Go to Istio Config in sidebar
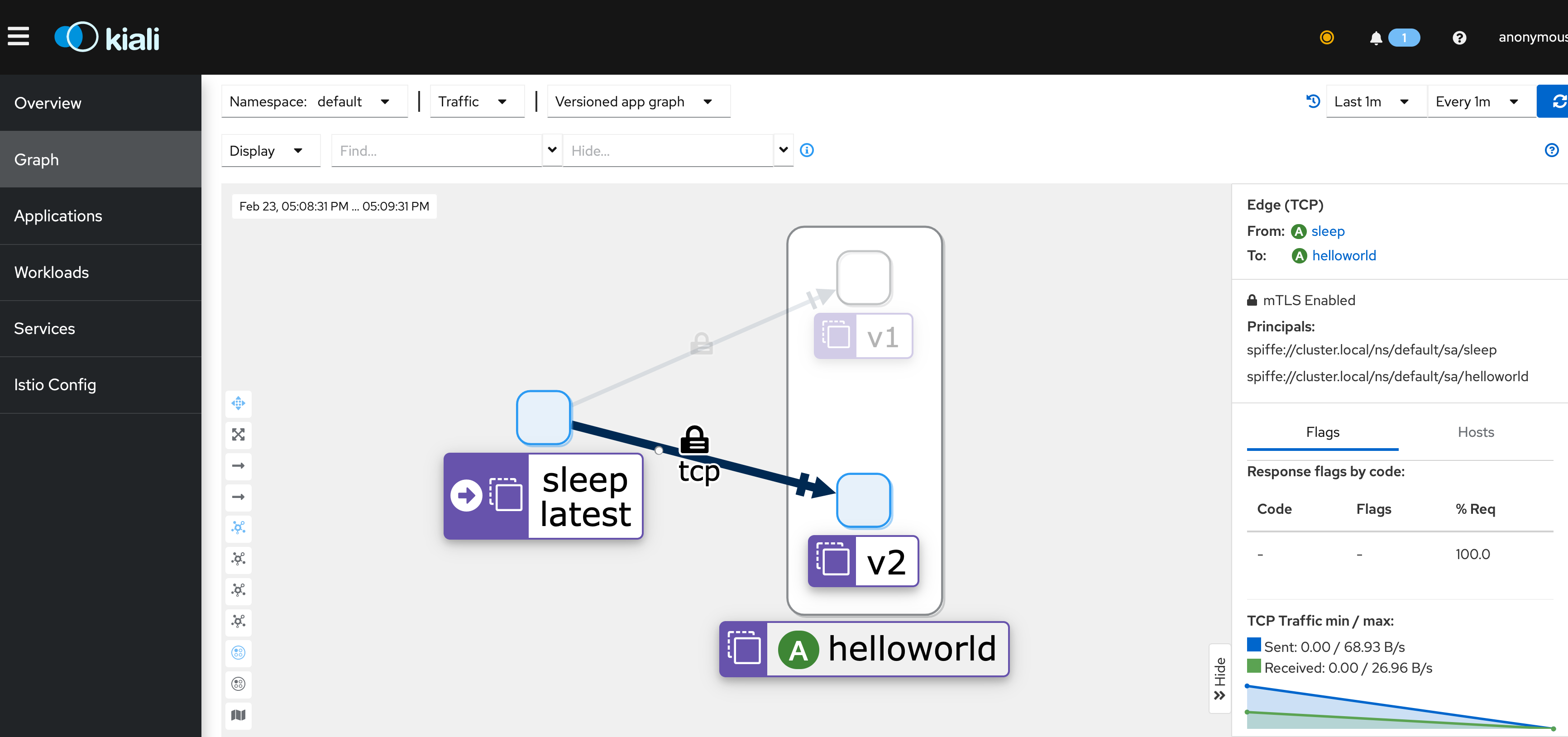The image size is (1568, 737). [55, 385]
